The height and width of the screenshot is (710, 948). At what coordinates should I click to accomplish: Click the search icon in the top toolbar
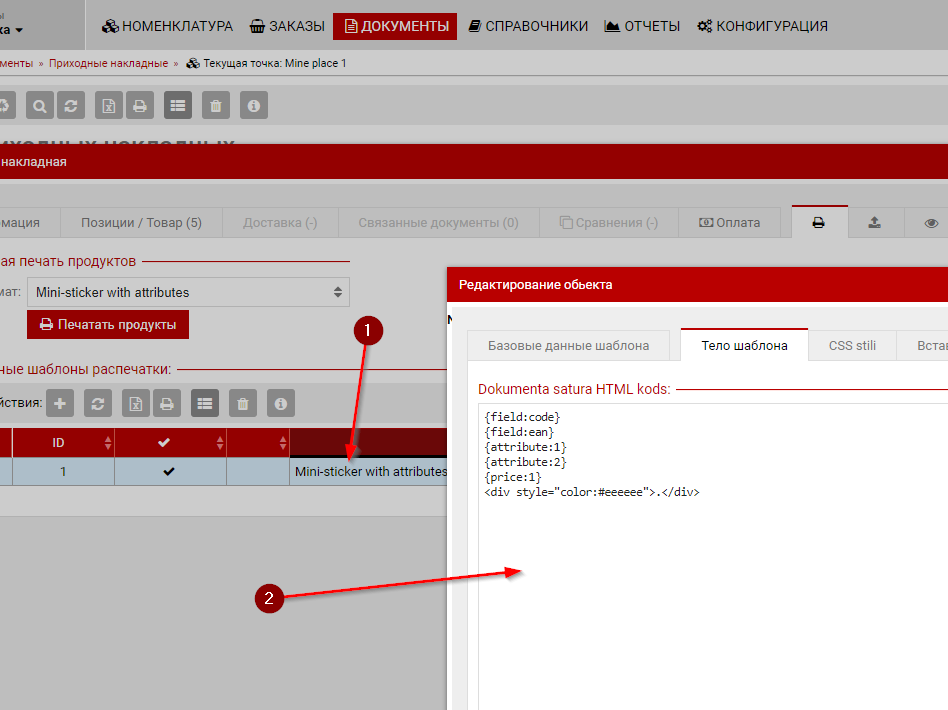pos(40,105)
